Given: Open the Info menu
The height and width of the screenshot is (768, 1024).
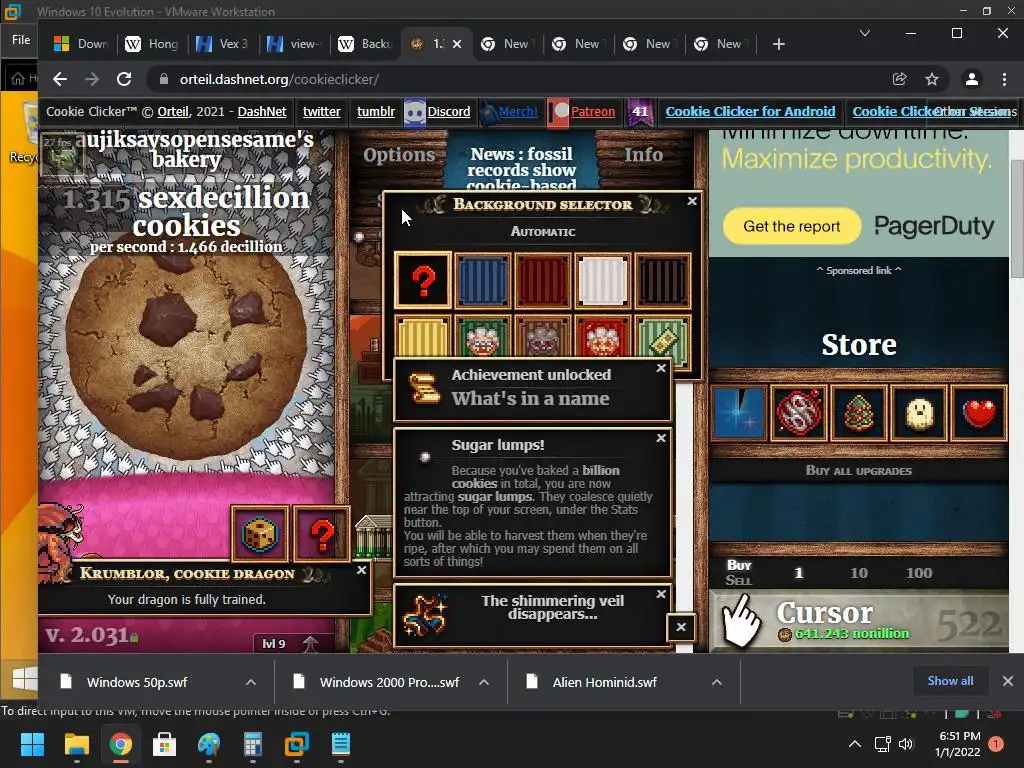Looking at the screenshot, I should (x=643, y=155).
